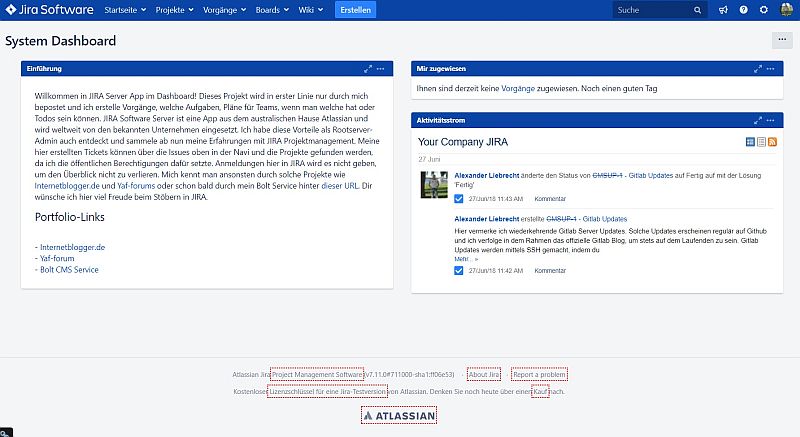800x437 pixels.
Task: Click the Portfolio-Links heading
Action: (69, 217)
